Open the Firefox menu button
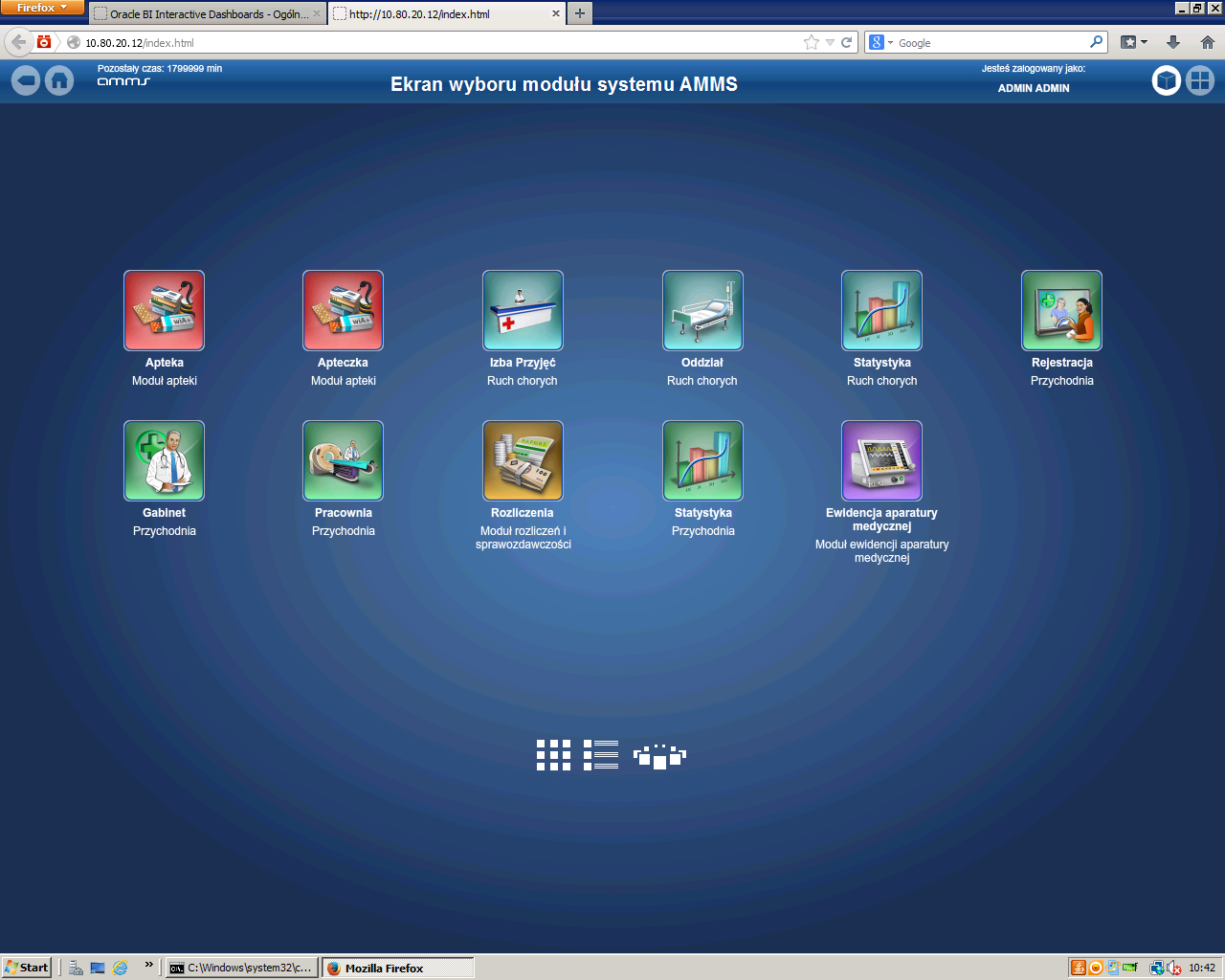Viewport: 1225px width, 980px height. pyautogui.click(x=42, y=8)
